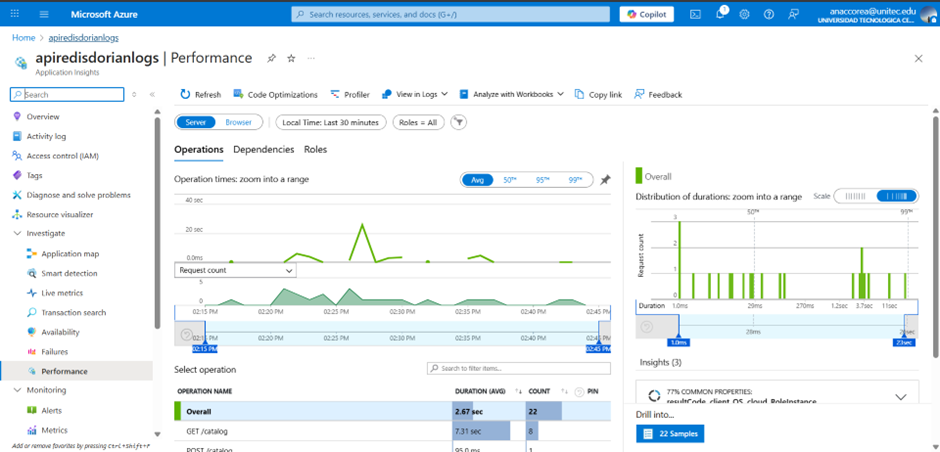Collapse the Monitoring section
Image resolution: width=940 pixels, height=452 pixels.
pyautogui.click(x=17, y=390)
